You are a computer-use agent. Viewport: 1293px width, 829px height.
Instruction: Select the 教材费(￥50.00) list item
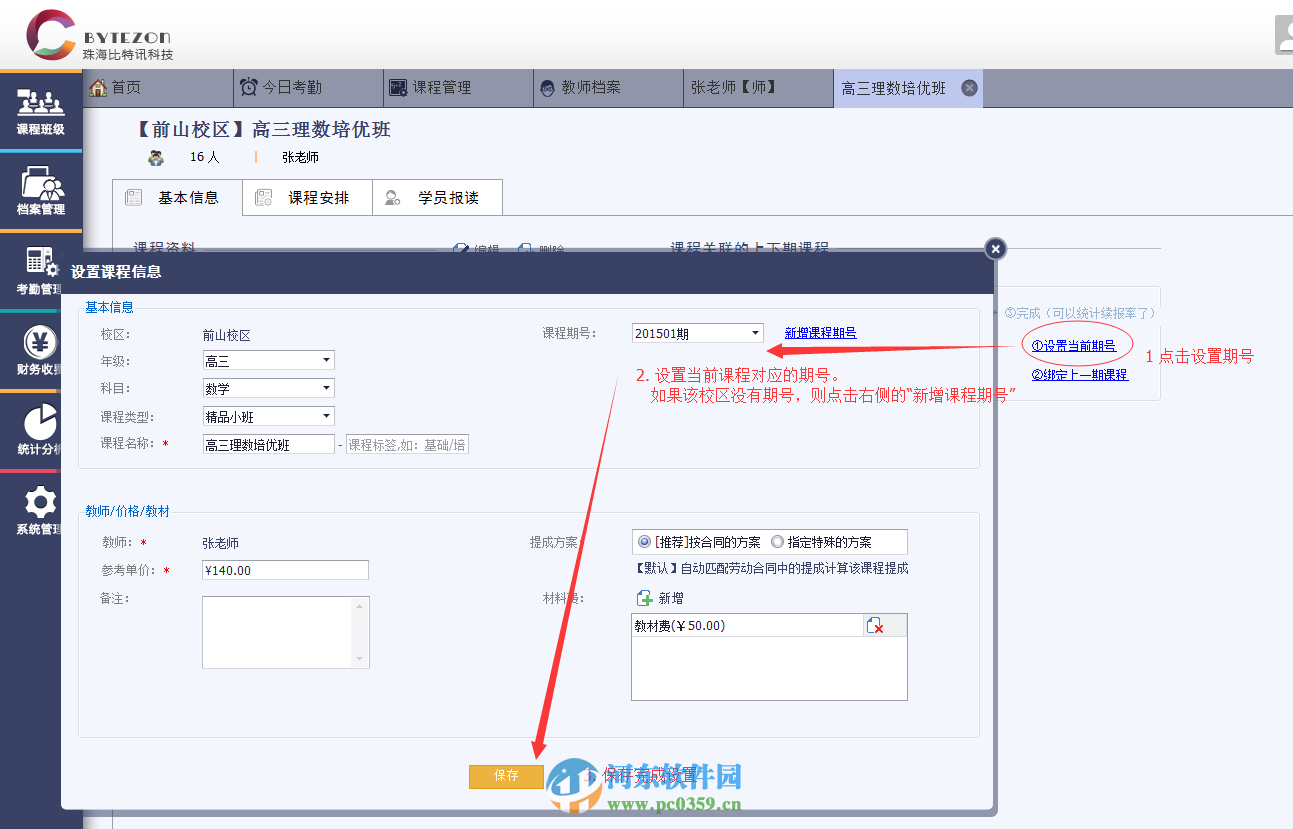point(747,626)
